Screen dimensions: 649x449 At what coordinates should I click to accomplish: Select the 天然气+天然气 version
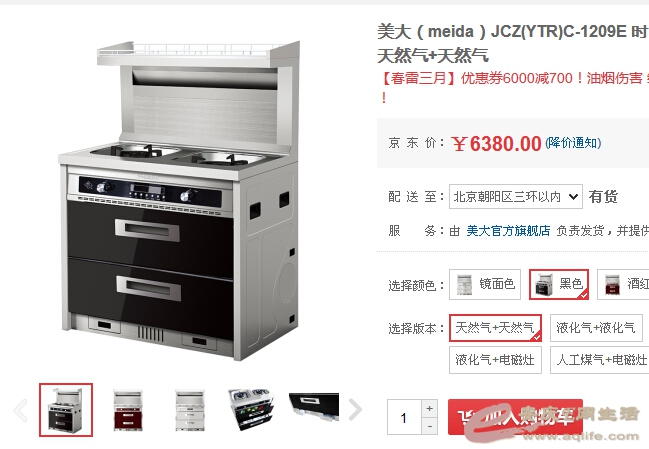coord(495,328)
